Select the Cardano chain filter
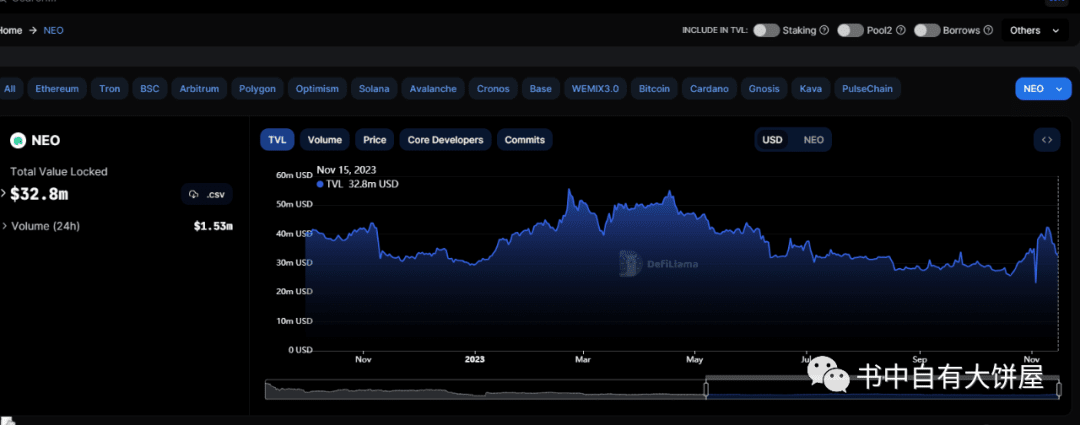1080x425 pixels. (x=709, y=89)
